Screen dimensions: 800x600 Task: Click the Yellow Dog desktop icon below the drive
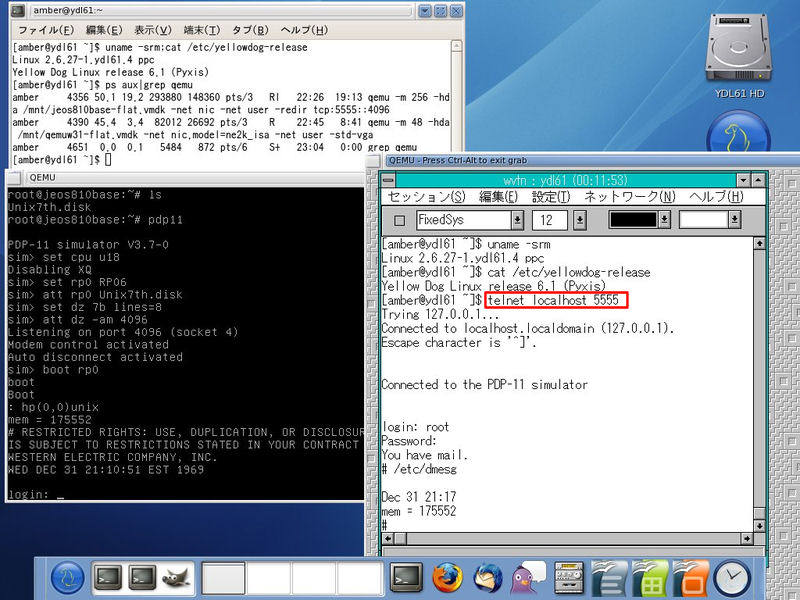click(x=738, y=132)
